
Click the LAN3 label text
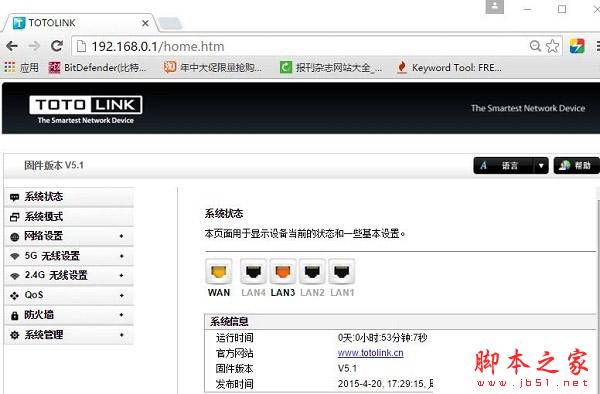click(x=283, y=293)
